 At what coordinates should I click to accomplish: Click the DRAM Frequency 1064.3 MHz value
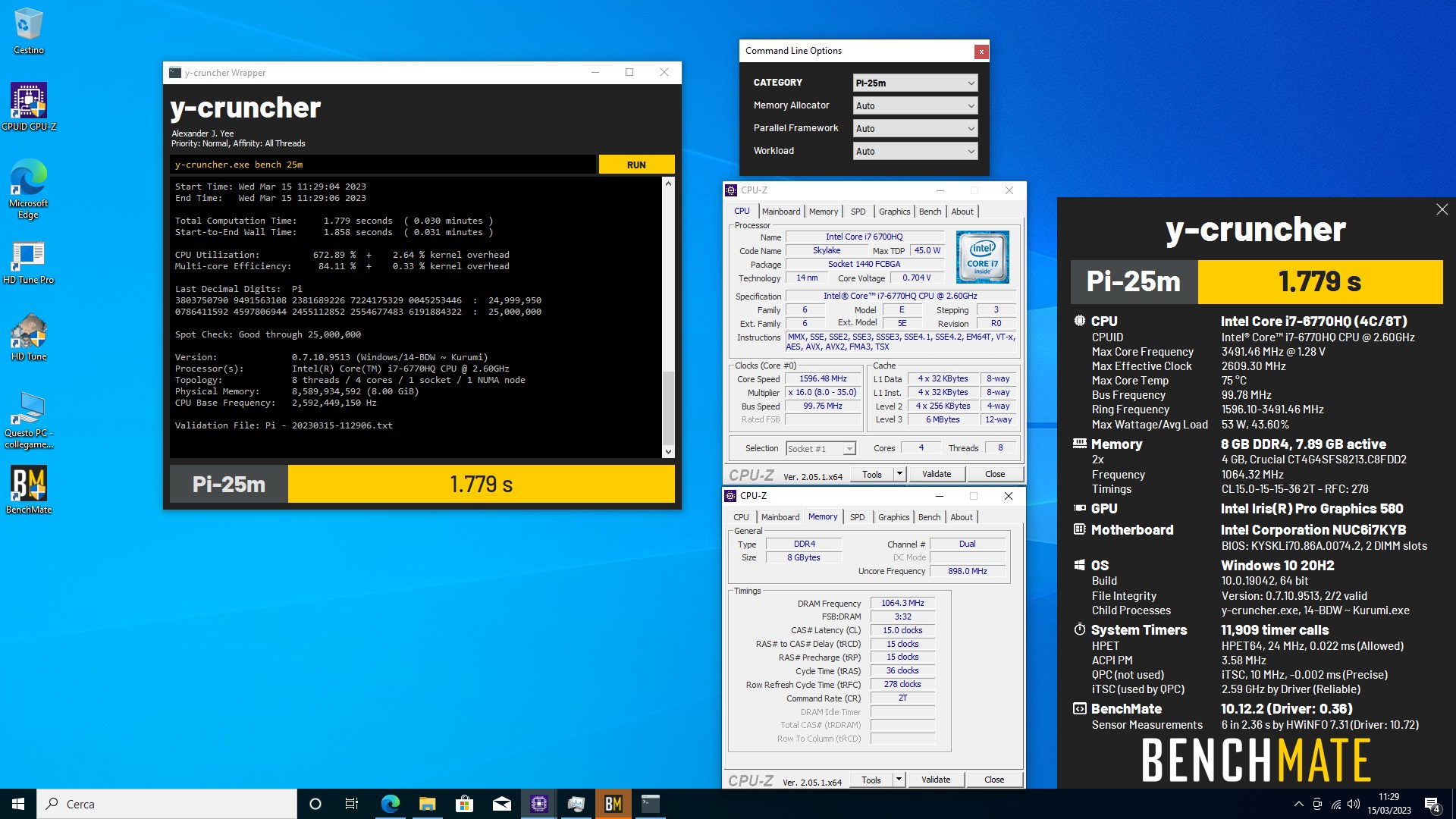pos(902,604)
